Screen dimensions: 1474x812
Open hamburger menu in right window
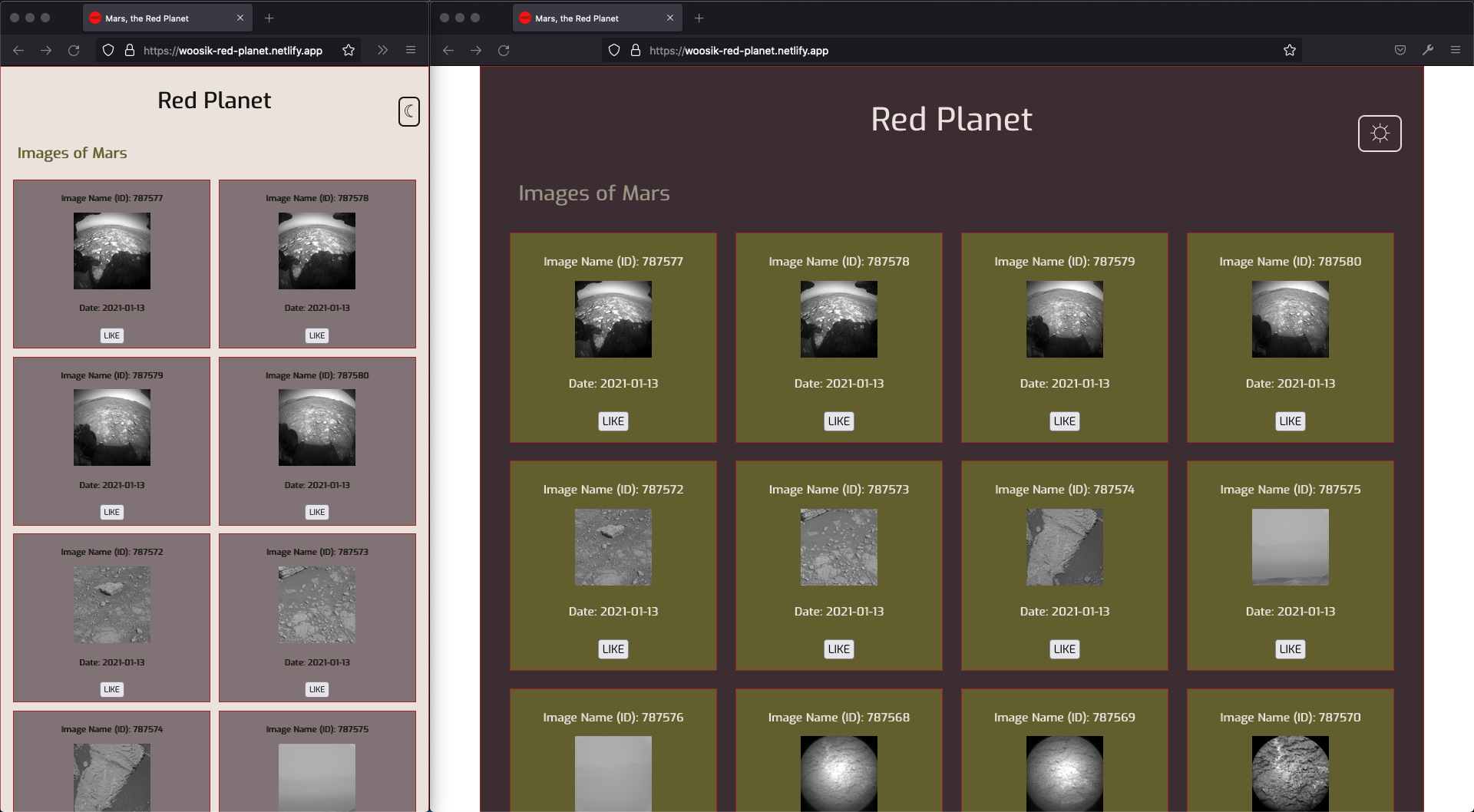point(1456,51)
